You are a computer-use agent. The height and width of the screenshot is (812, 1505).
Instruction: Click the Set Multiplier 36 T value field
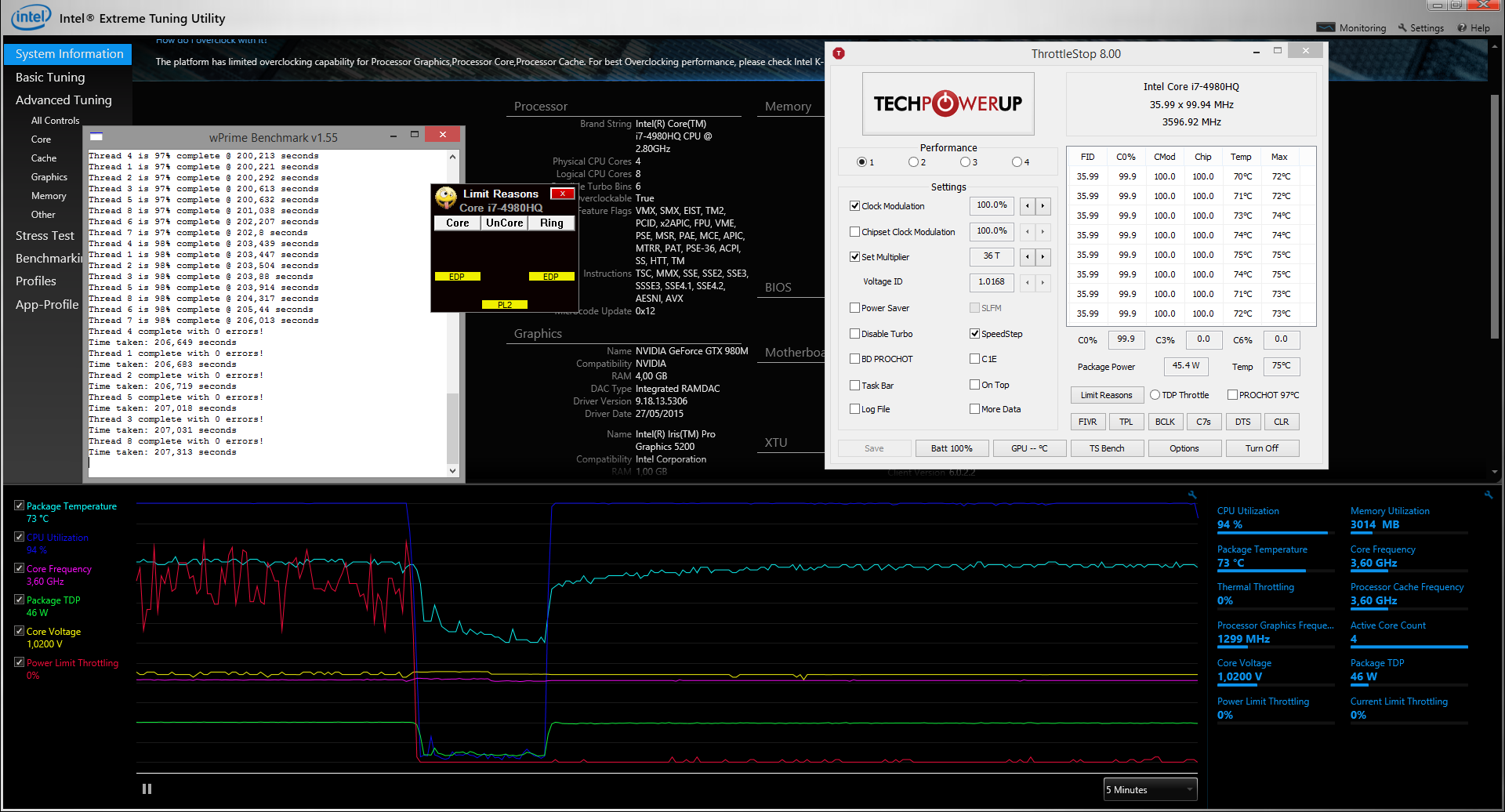[992, 256]
